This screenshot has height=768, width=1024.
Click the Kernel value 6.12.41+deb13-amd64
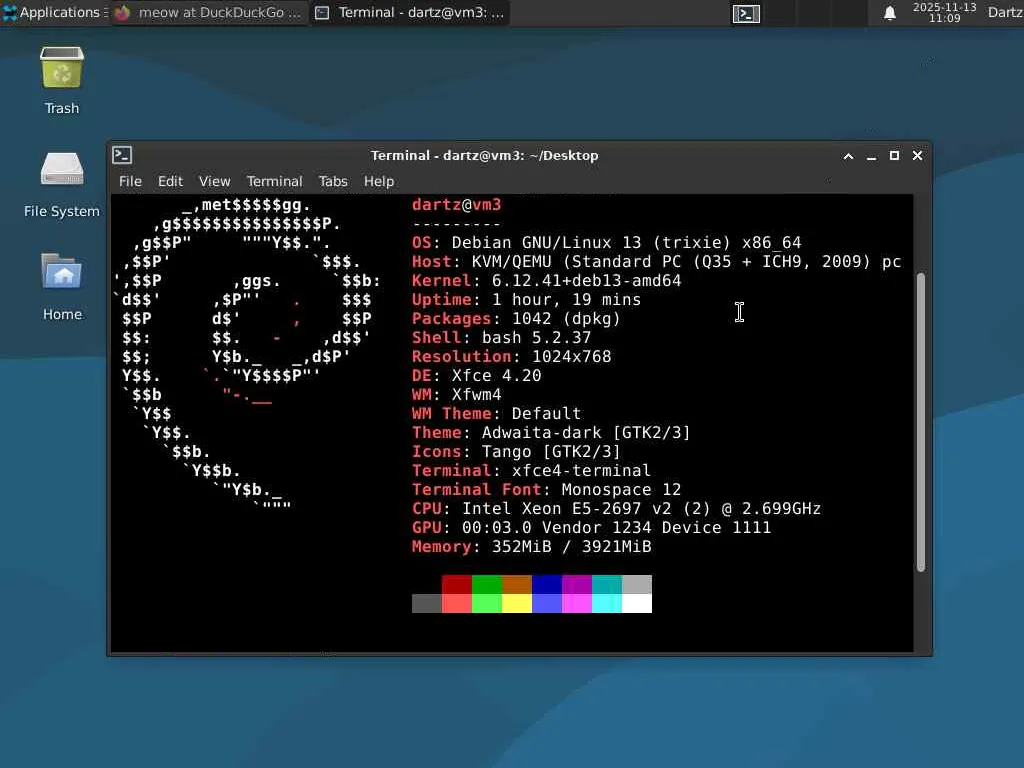tap(586, 281)
